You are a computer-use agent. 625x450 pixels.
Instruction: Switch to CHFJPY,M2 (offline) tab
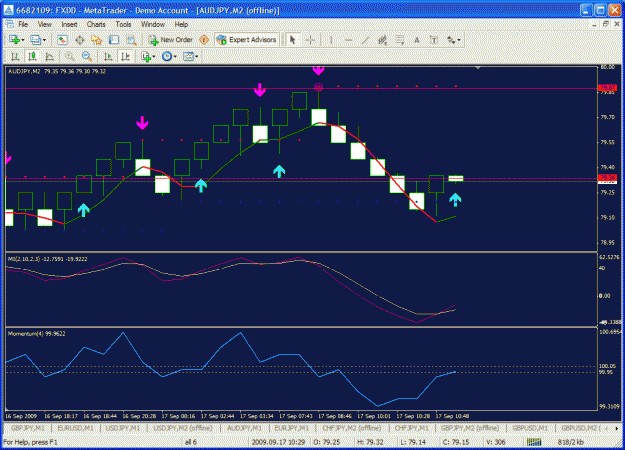[x=352, y=428]
